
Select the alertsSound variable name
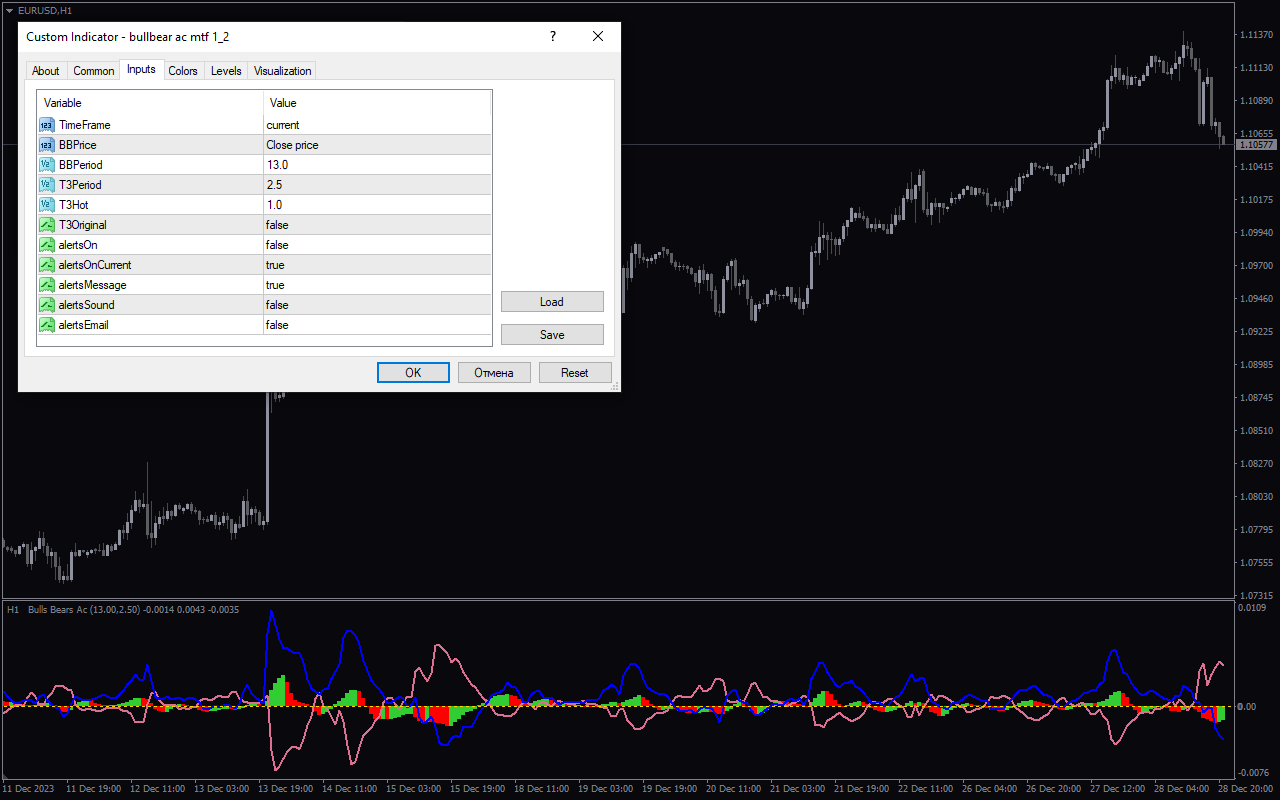(87, 305)
